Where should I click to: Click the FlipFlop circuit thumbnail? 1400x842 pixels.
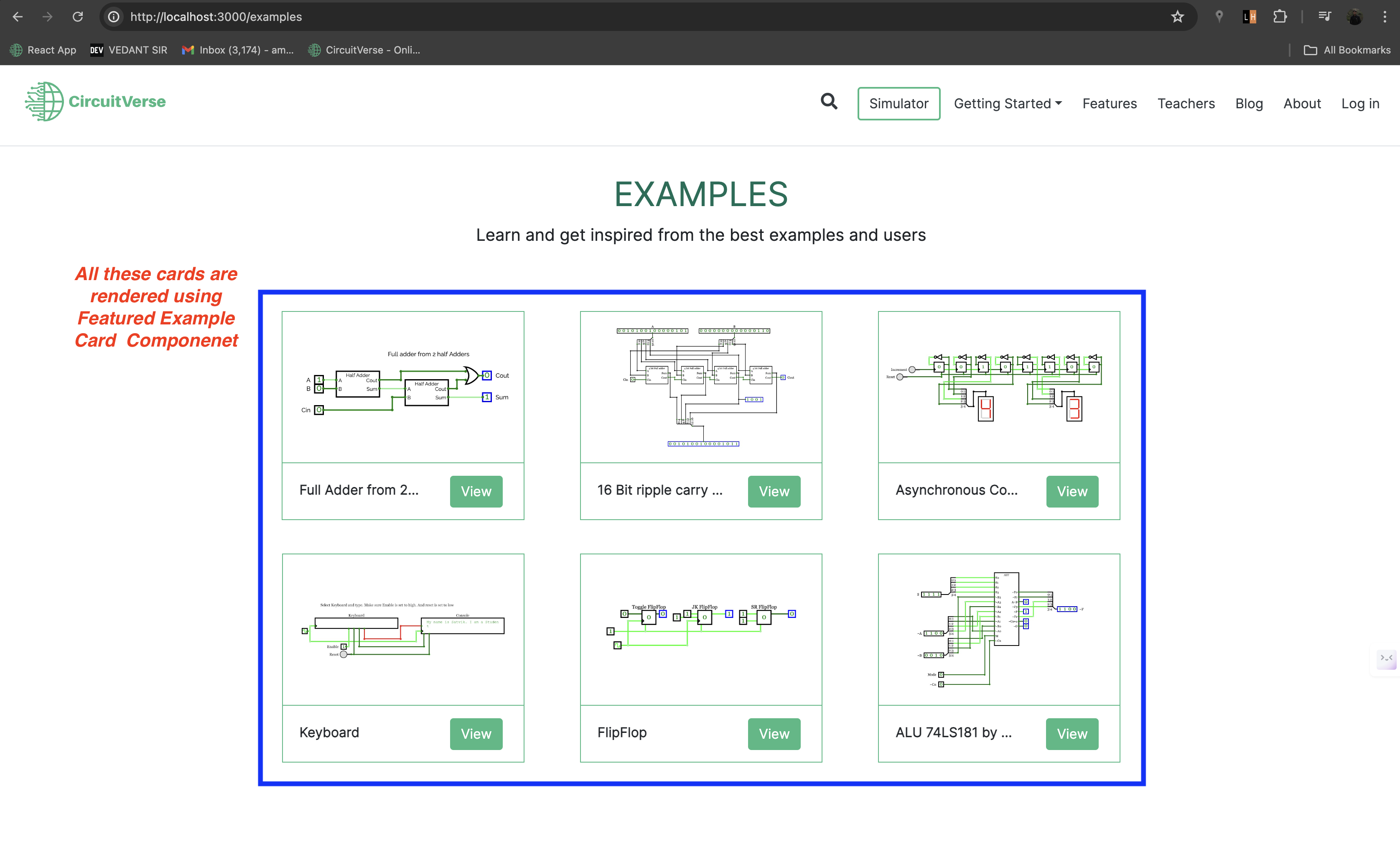[x=701, y=630]
